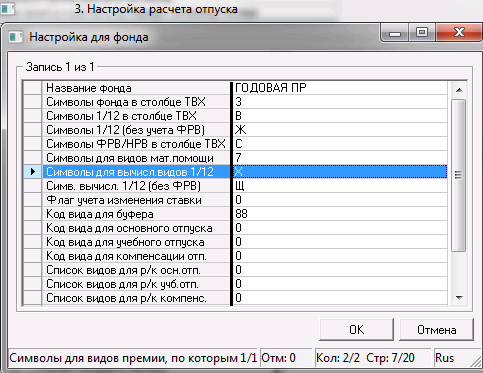The width and height of the screenshot is (483, 373).
Task: Click the parent window icon at top left
Action: pos(7,8)
